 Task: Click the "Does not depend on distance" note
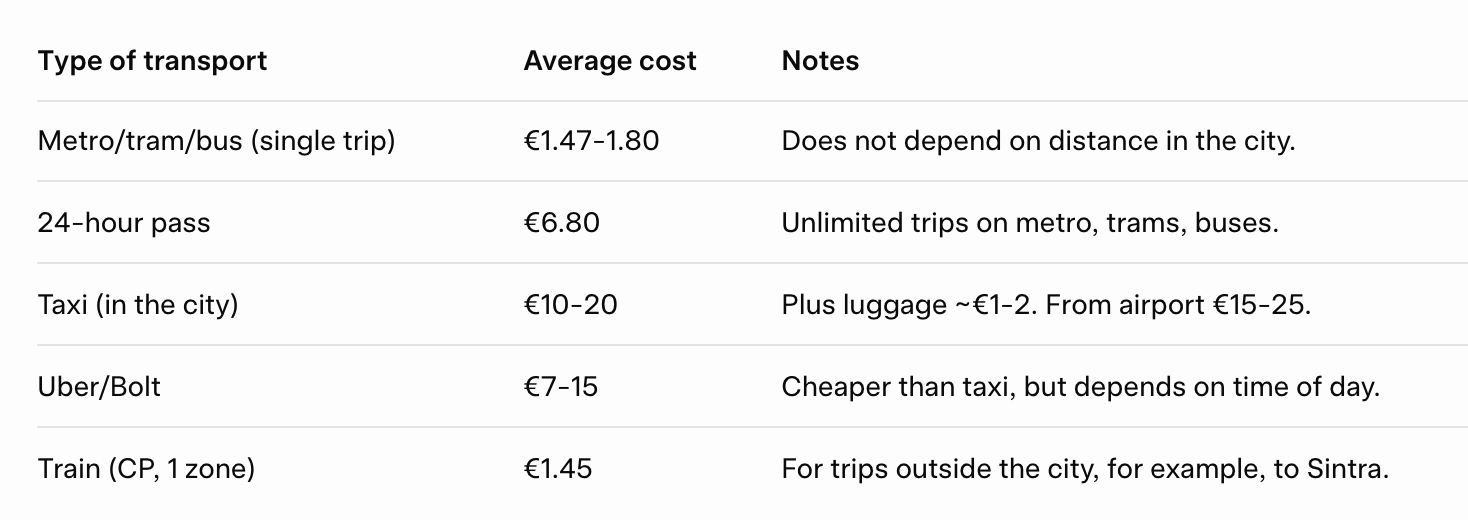click(x=1037, y=141)
